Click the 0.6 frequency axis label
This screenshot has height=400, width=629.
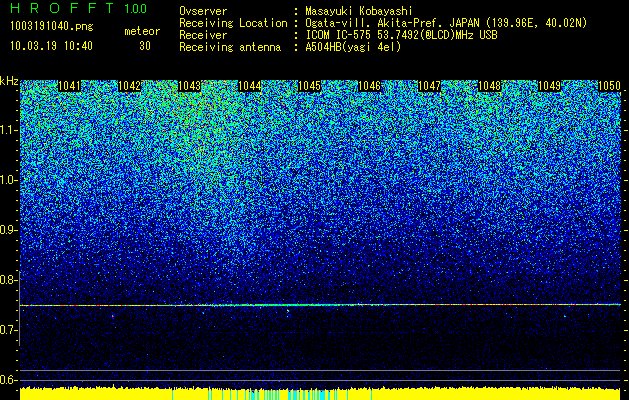(x=8, y=380)
